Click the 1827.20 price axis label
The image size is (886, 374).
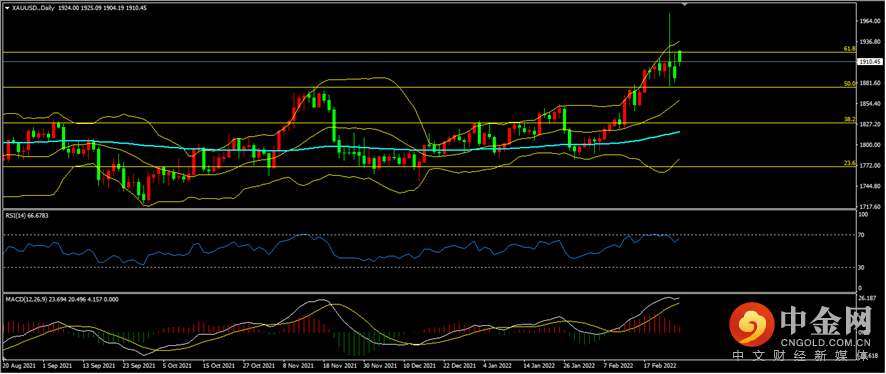(870, 124)
